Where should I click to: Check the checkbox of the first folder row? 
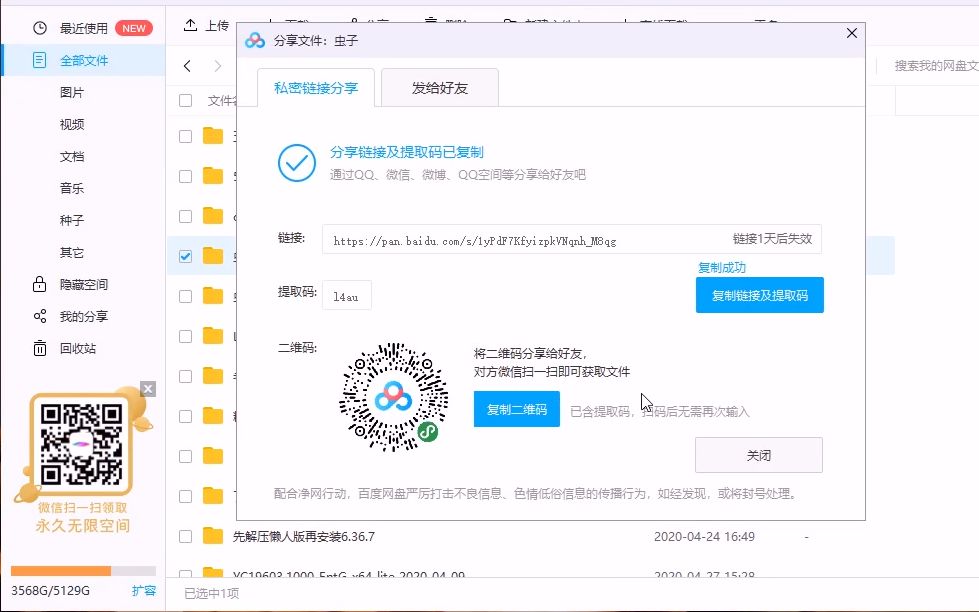click(184, 135)
